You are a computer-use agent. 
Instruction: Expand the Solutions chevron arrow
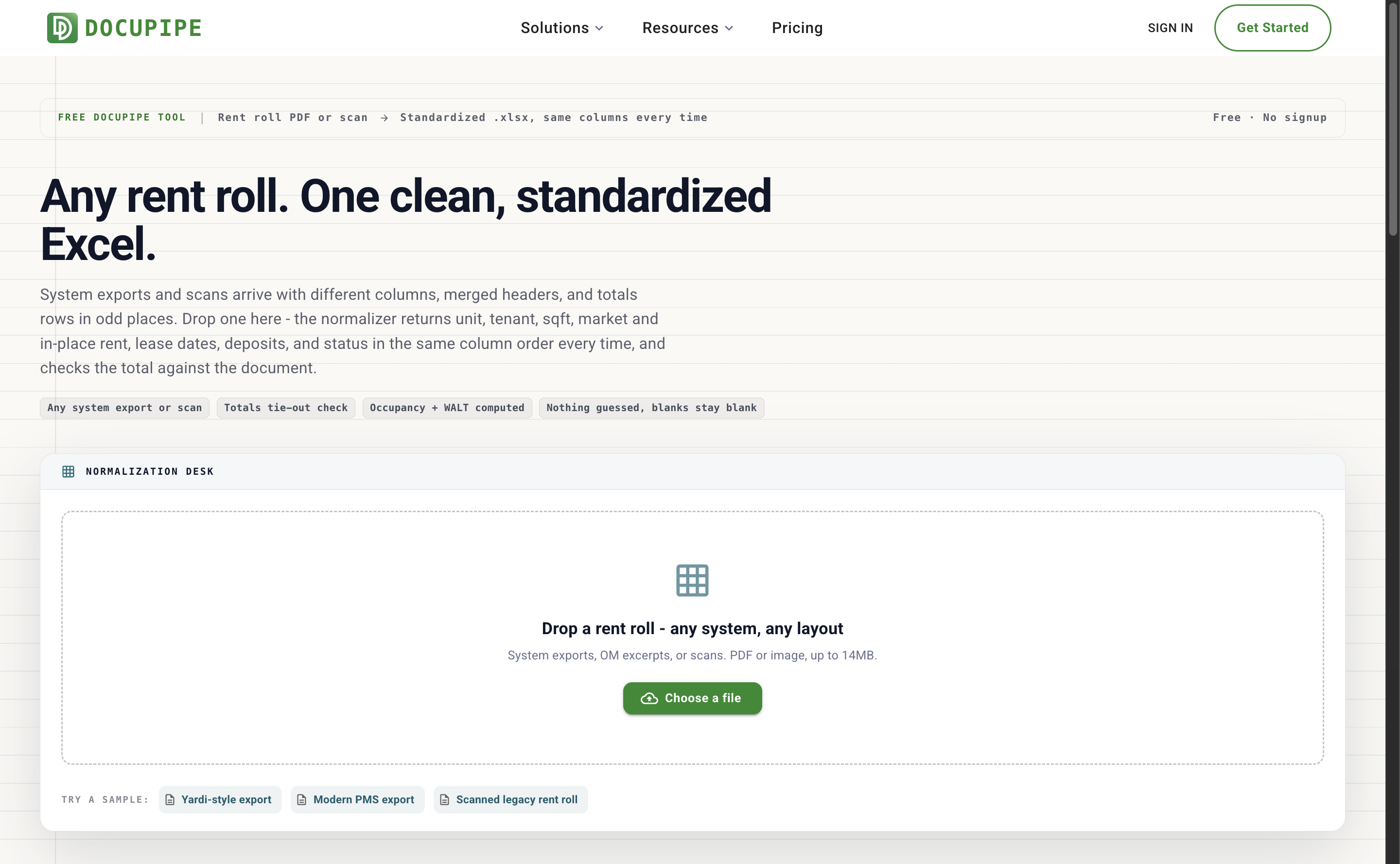[599, 29]
